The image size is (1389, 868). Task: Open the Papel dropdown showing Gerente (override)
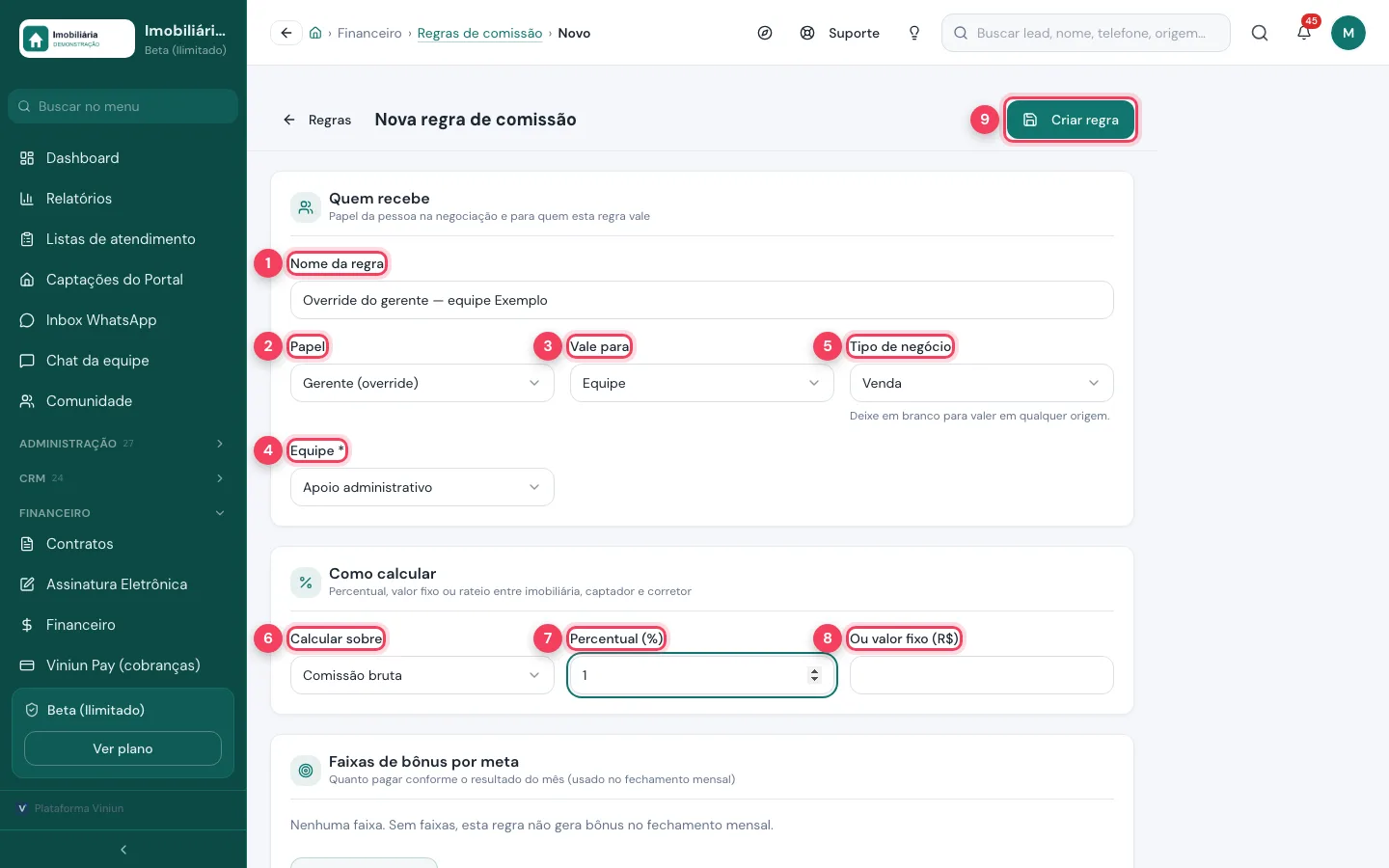click(x=422, y=383)
